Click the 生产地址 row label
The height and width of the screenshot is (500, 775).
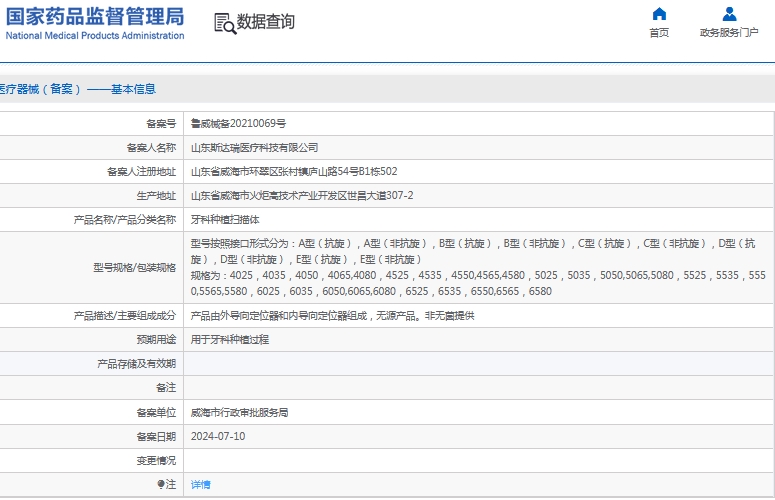pos(156,196)
